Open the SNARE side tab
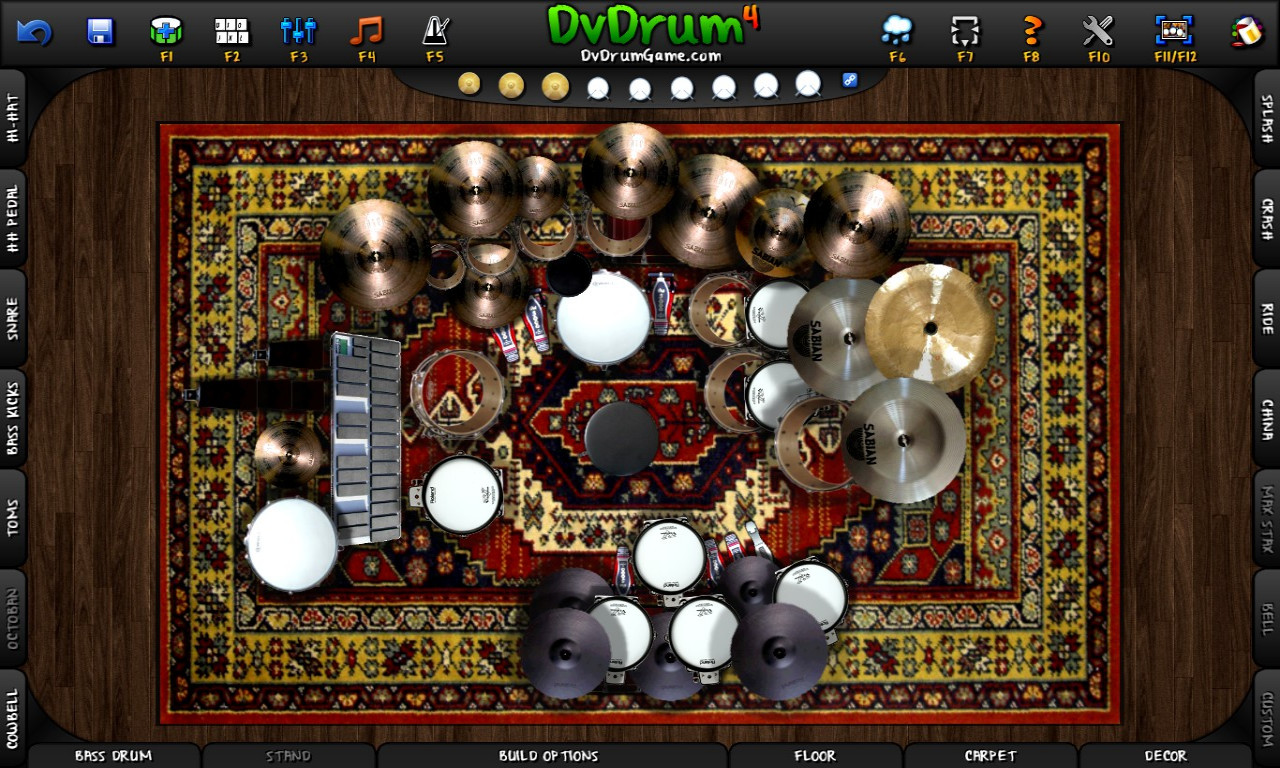Viewport: 1280px width, 768px height. tap(13, 318)
